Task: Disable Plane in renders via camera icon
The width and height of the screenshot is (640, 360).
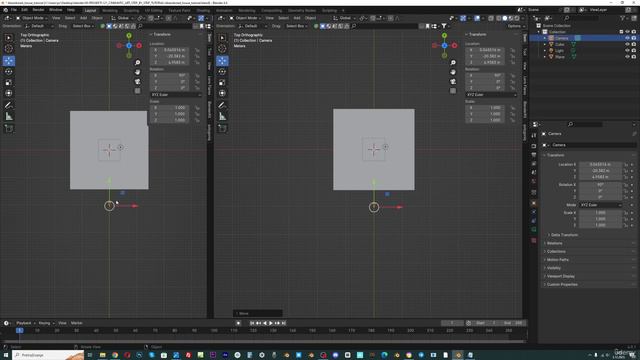Action: tap(634, 57)
